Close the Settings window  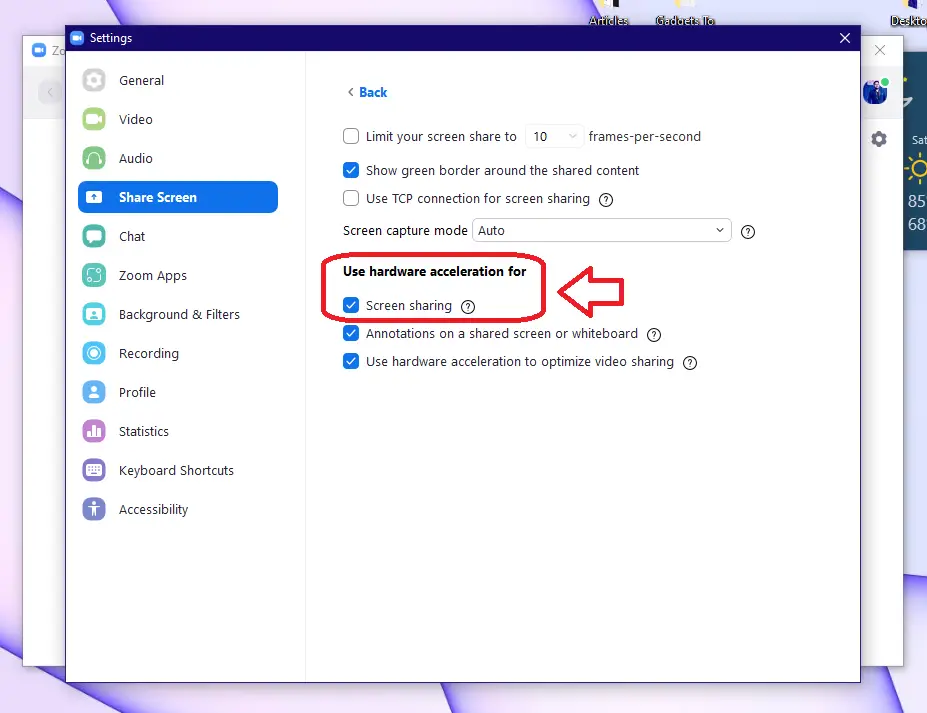click(845, 38)
